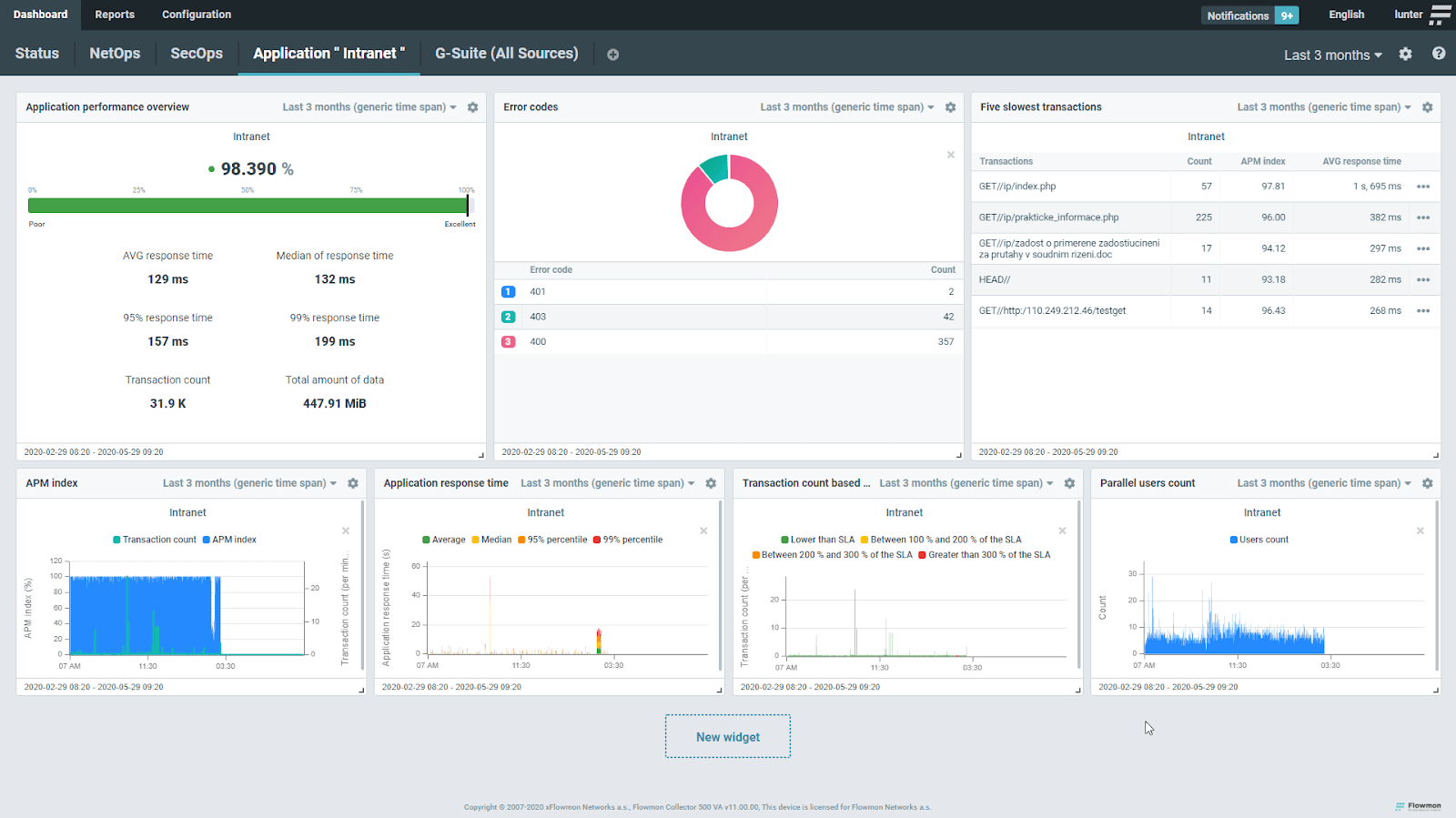Open dashboard settings gear beside Last 3 months

pos(1405,55)
